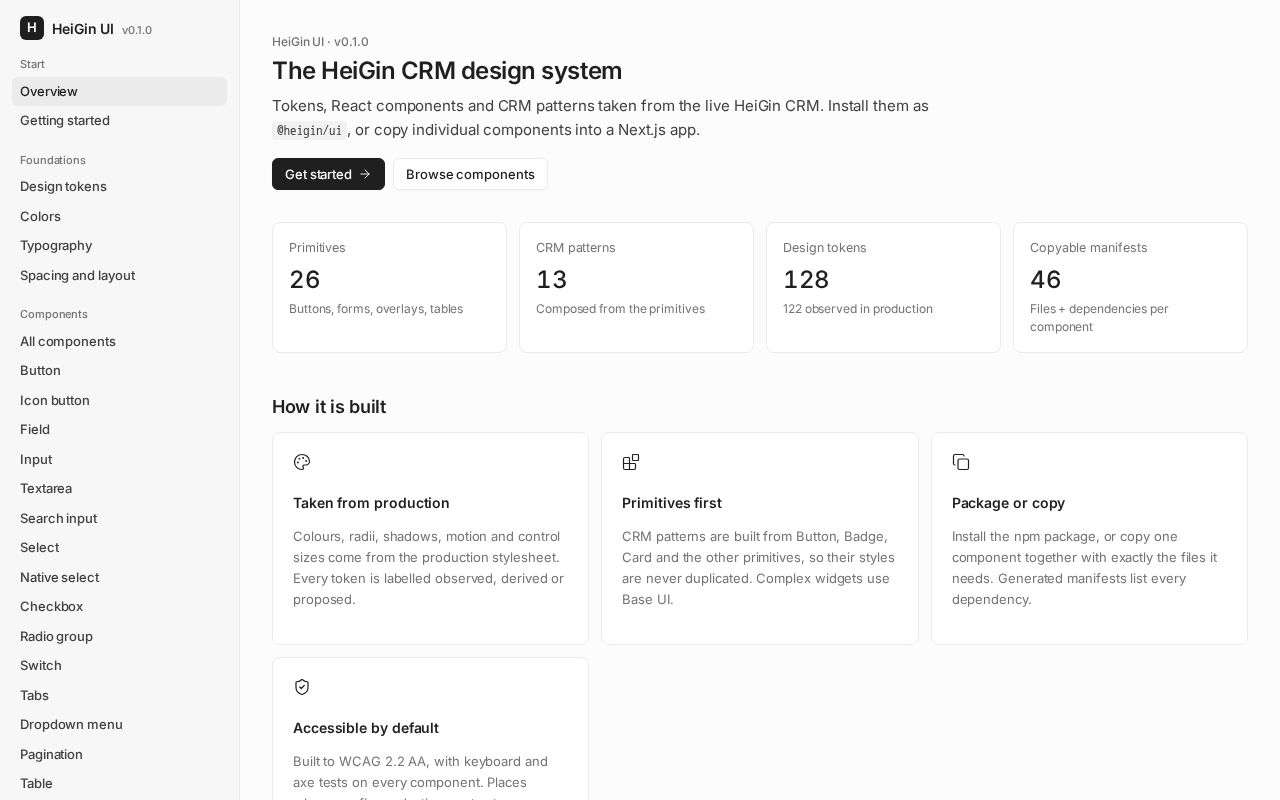Screen dimensions: 1280x800
Task: Click the "The HeiGin CRM design system" title
Action: (x=447, y=71)
